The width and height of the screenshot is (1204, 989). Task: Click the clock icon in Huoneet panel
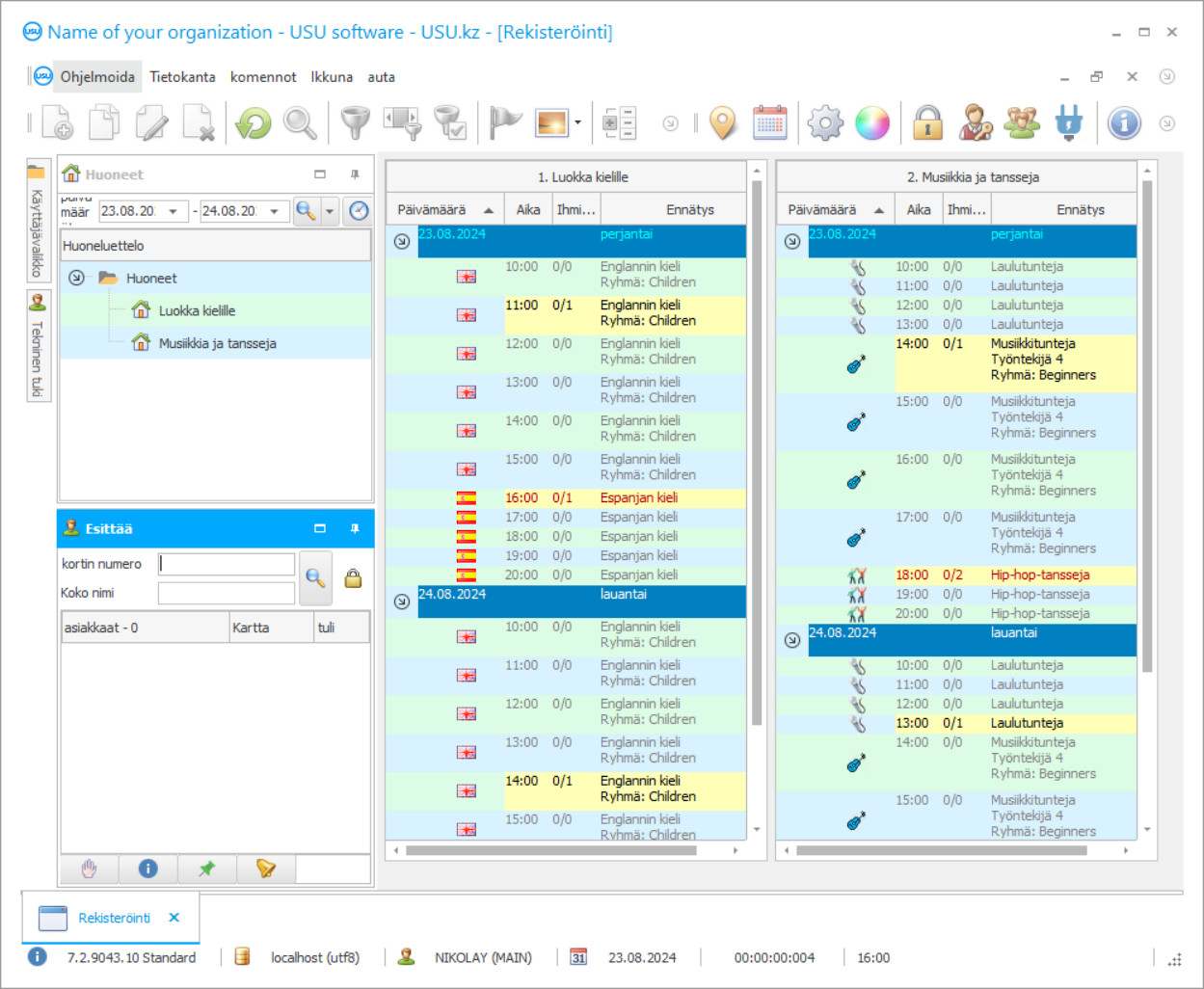click(x=359, y=211)
